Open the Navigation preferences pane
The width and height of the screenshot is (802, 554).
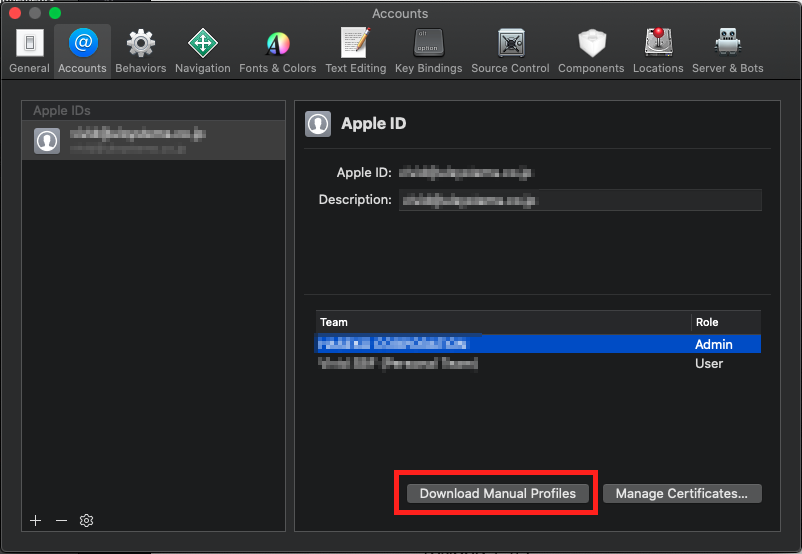pyautogui.click(x=203, y=51)
